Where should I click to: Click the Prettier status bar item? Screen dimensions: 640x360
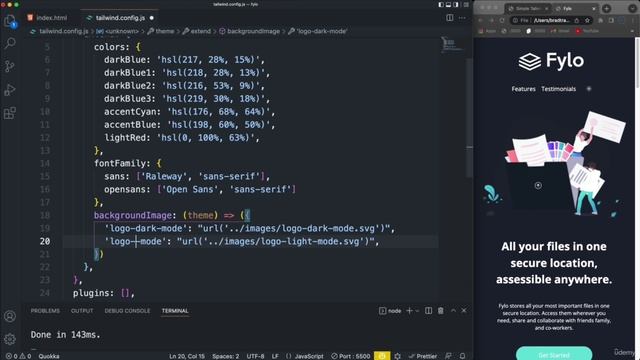[x=423, y=356]
